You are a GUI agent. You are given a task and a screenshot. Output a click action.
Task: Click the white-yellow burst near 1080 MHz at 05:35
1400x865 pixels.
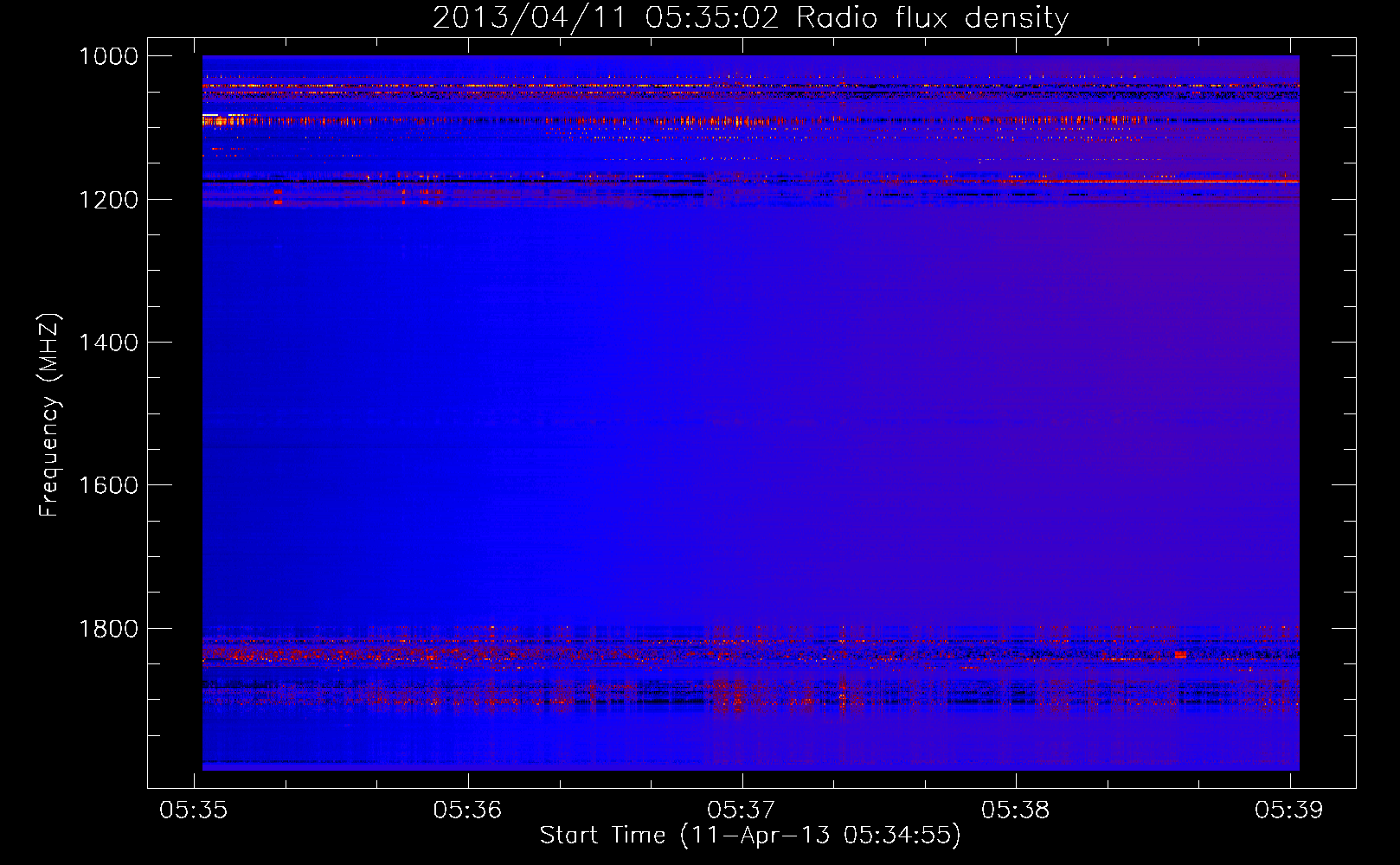[210, 115]
